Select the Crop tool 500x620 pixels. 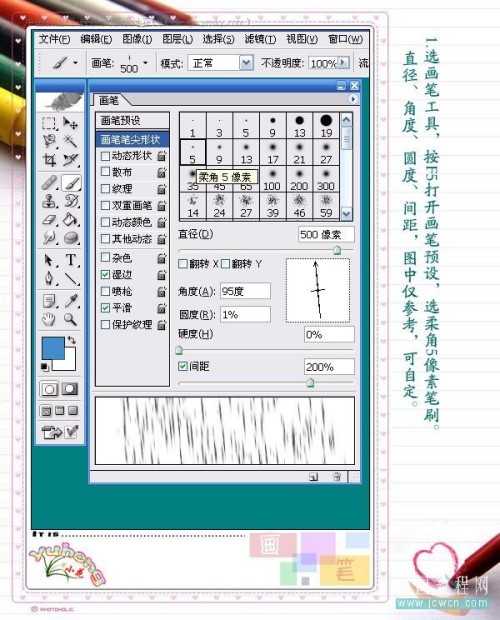tap(49, 160)
